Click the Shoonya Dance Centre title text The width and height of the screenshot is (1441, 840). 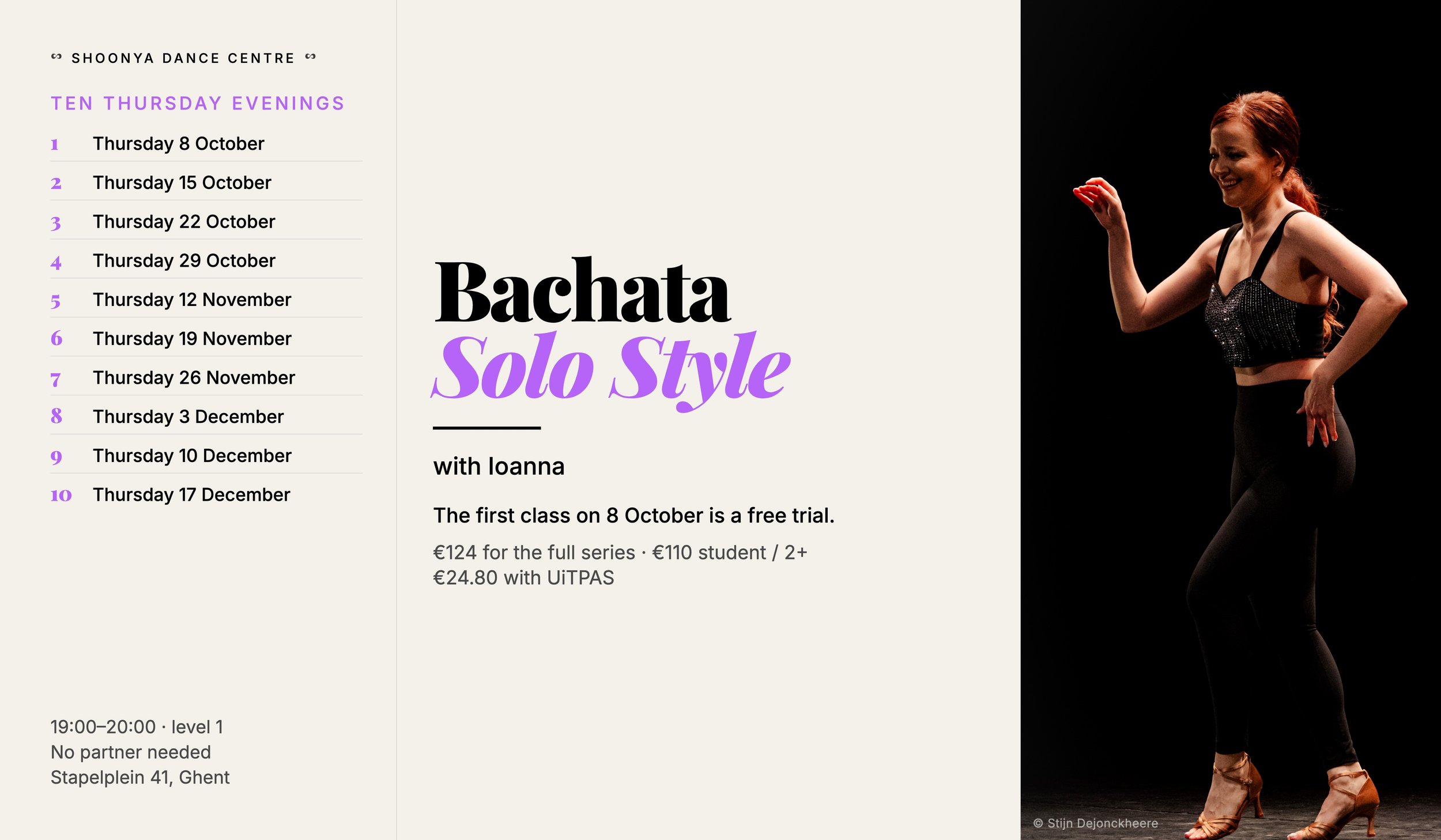(x=183, y=58)
